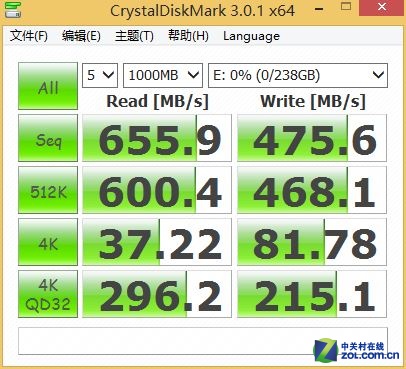This screenshot has width=406, height=369.
Task: Close the CrystalDiskMark window
Action: tap(382, 7)
